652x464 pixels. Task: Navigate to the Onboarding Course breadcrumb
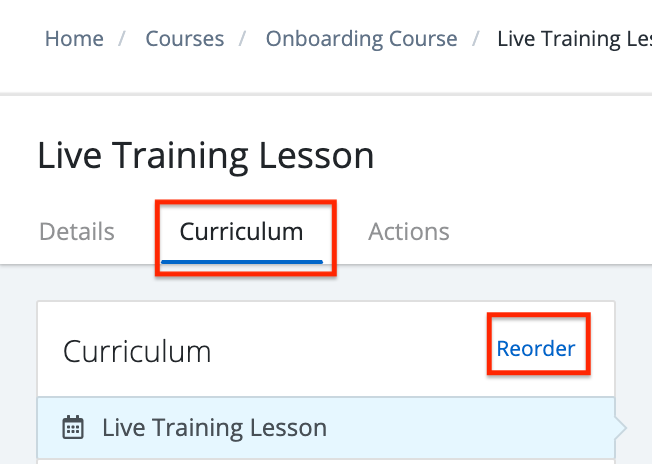pos(361,39)
